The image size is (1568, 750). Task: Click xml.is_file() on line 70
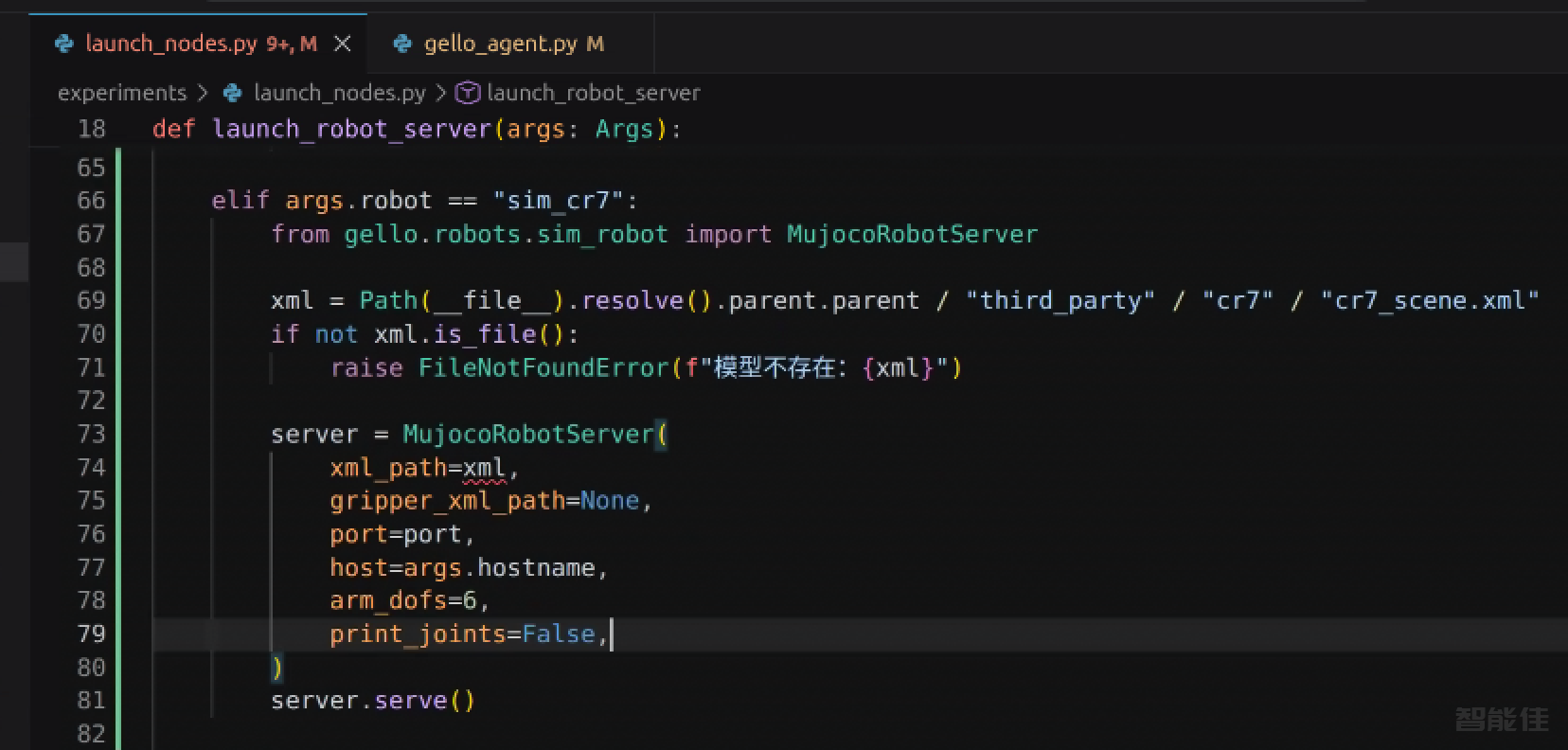click(469, 334)
